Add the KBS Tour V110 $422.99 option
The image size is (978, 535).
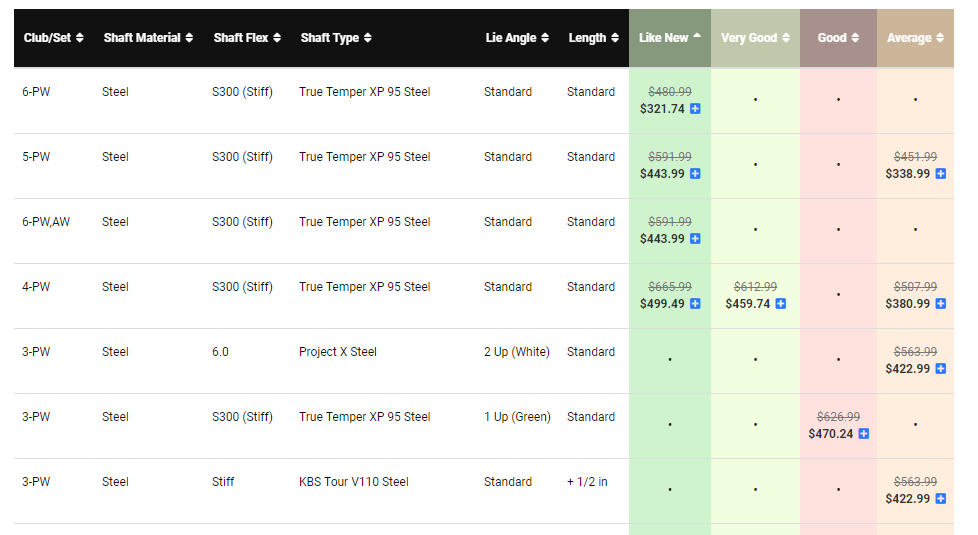tap(941, 499)
